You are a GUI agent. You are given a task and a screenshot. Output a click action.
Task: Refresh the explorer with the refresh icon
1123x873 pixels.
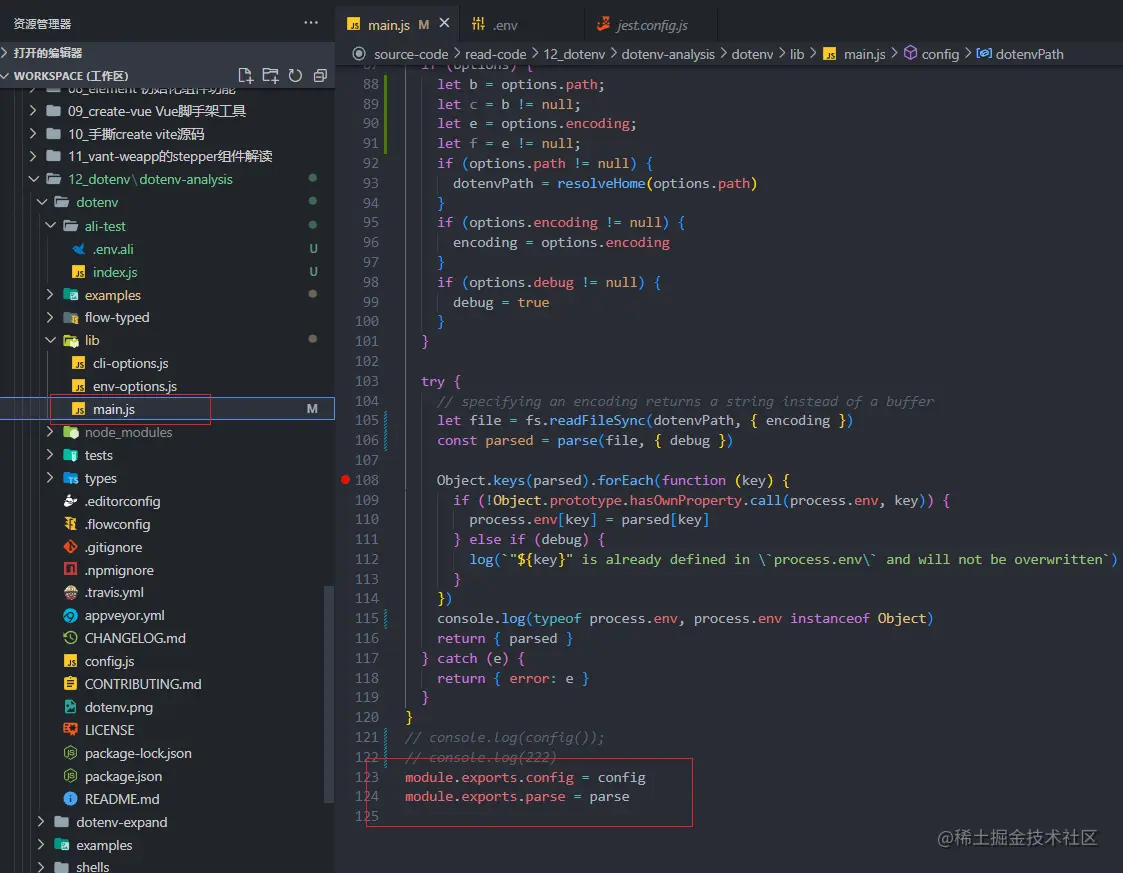coord(295,76)
